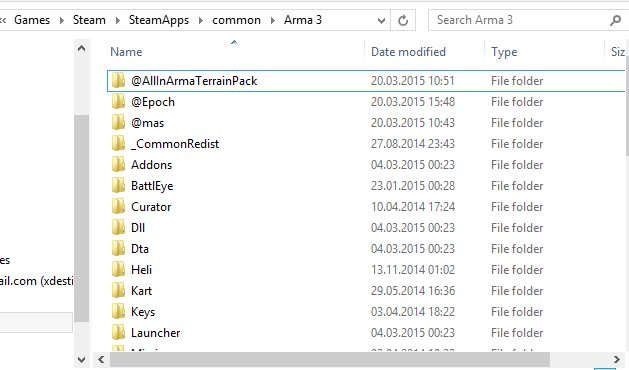Image resolution: width=629 pixels, height=370 pixels.
Task: Select the Keys folder name
Action: 143,312
